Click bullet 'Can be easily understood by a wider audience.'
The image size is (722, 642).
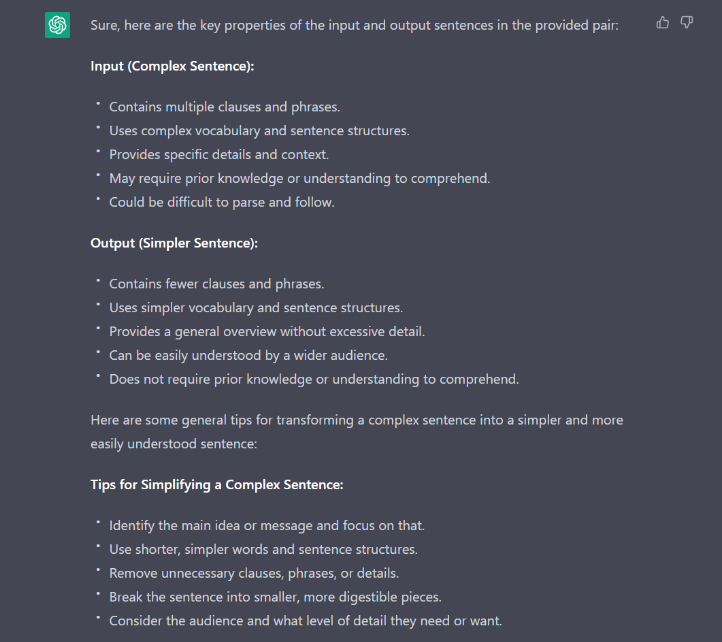coord(248,355)
